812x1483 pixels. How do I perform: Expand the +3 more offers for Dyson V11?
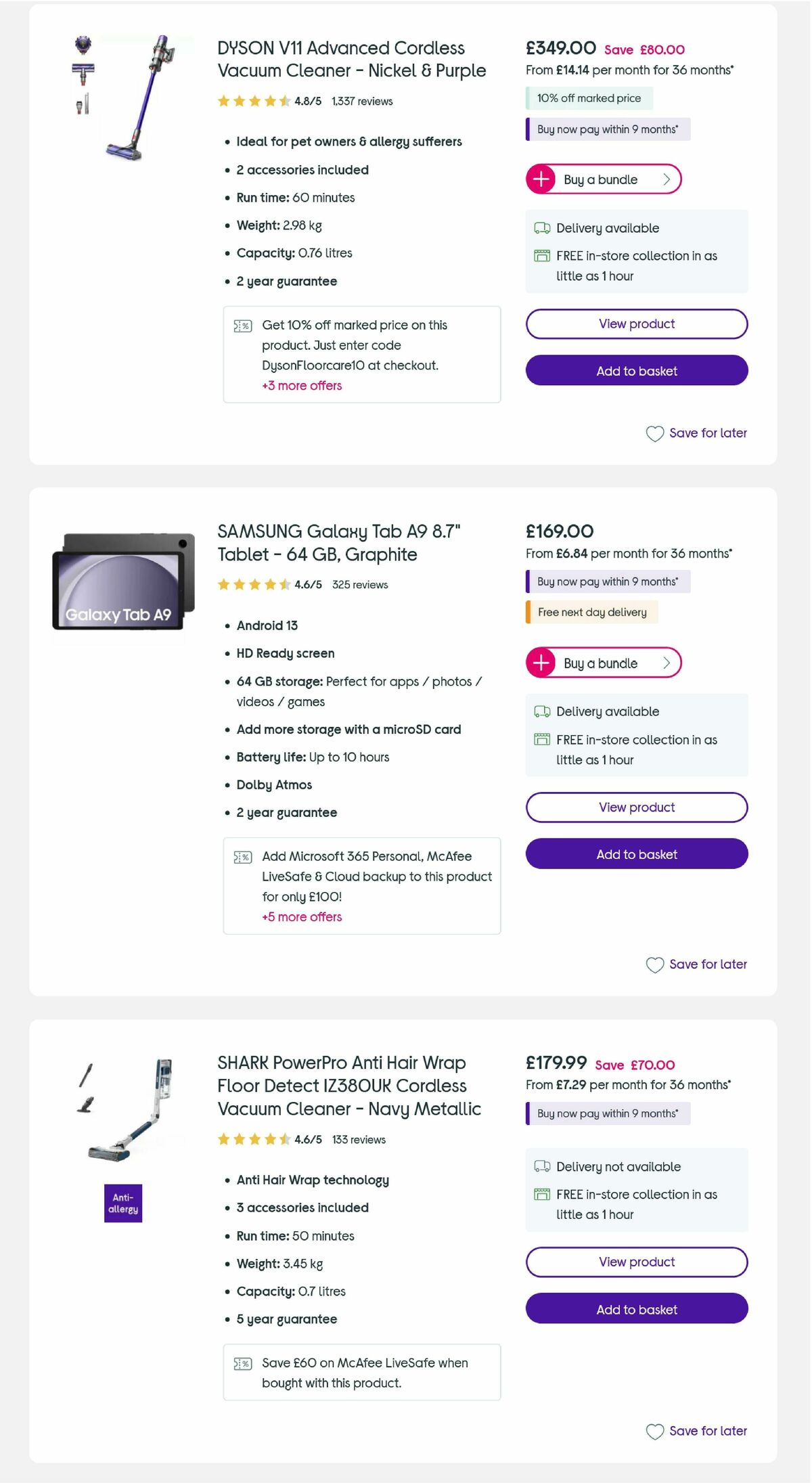click(302, 385)
